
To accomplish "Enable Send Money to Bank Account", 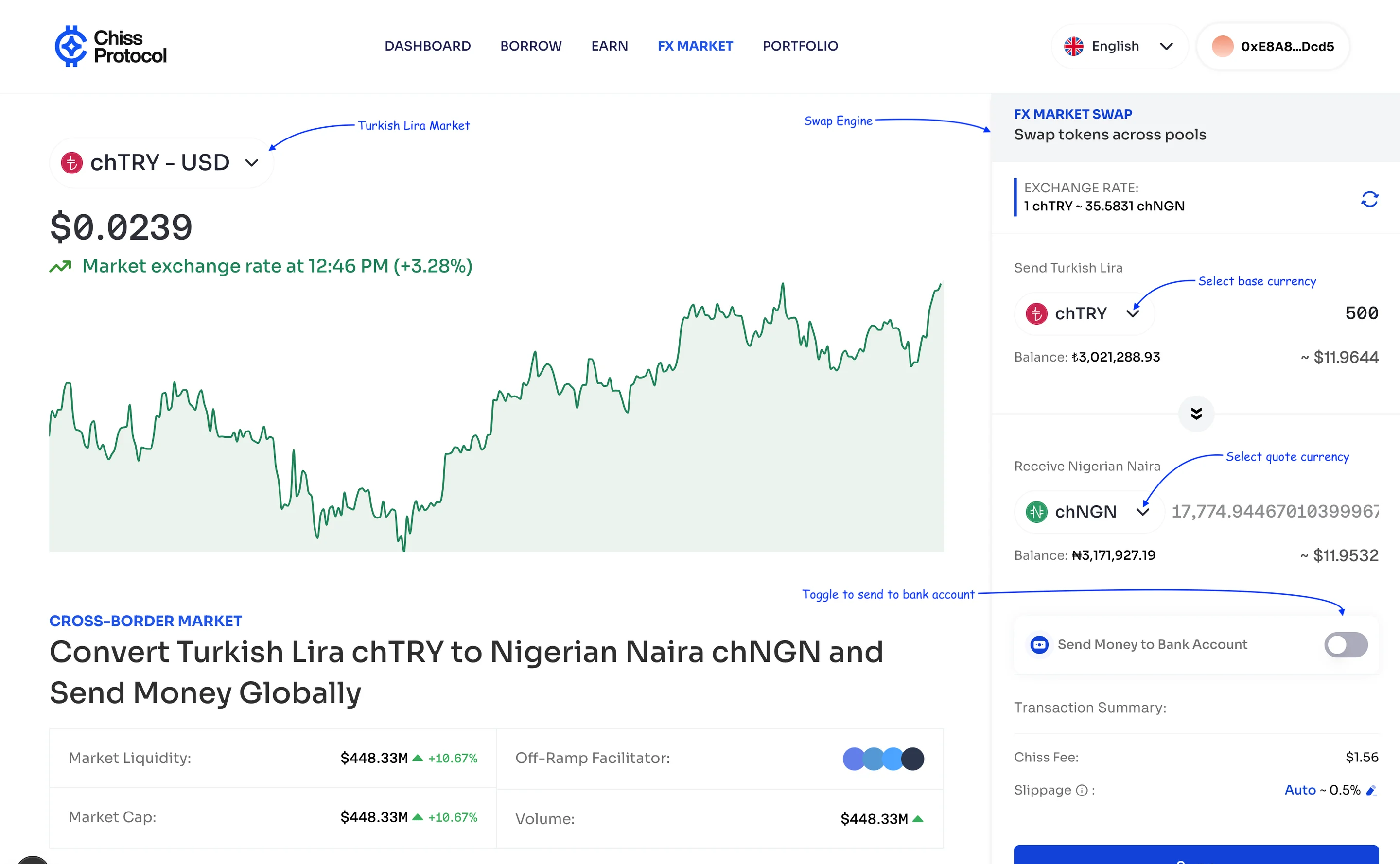I will [1346, 644].
